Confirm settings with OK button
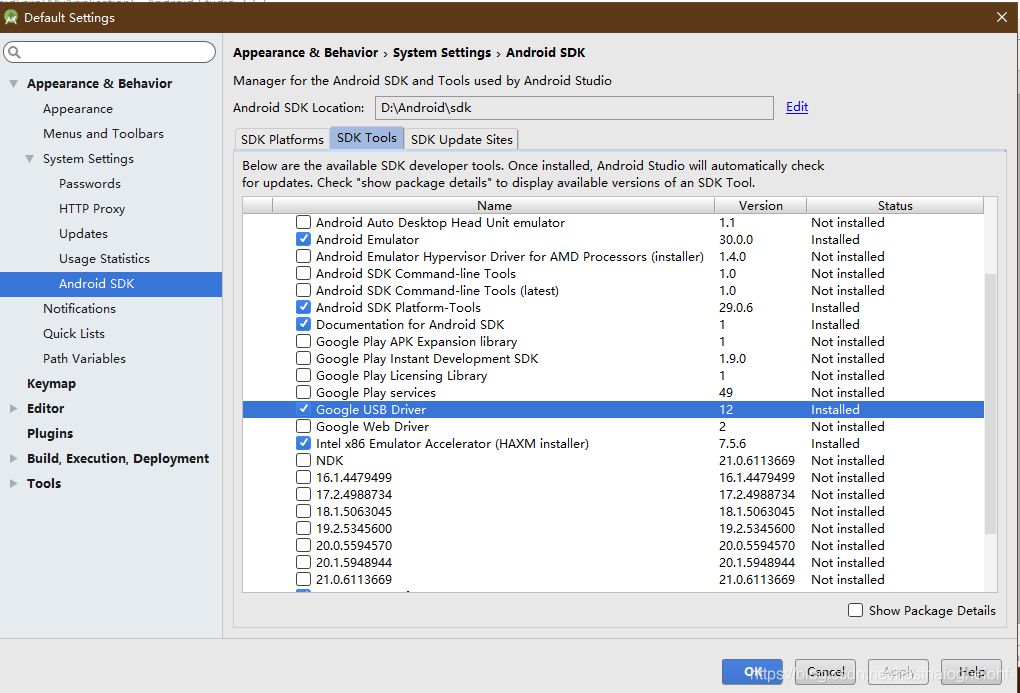 coord(752,672)
